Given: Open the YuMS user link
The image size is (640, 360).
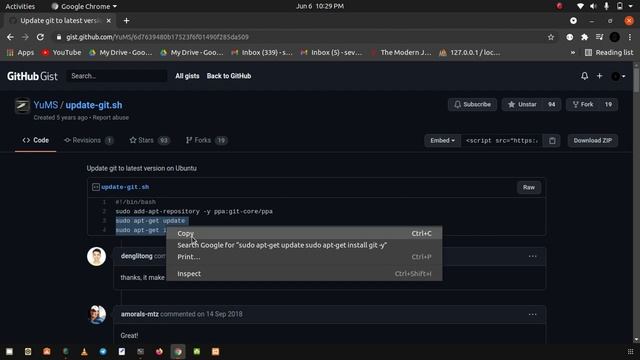Looking at the screenshot, I should [46, 105].
